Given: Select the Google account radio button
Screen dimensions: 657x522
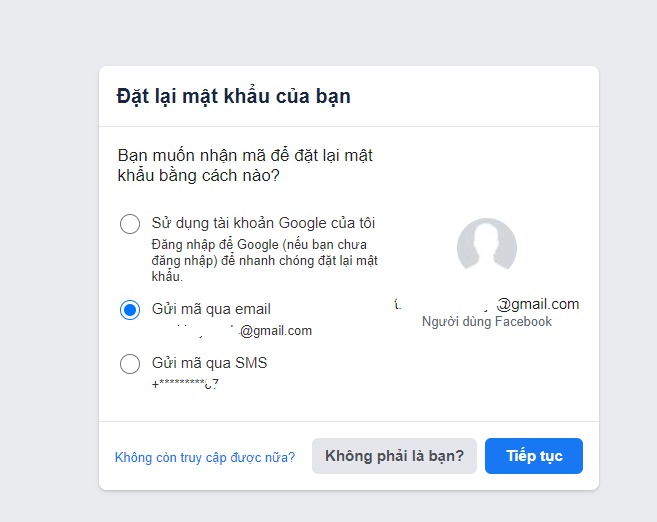Looking at the screenshot, I should 130,224.
